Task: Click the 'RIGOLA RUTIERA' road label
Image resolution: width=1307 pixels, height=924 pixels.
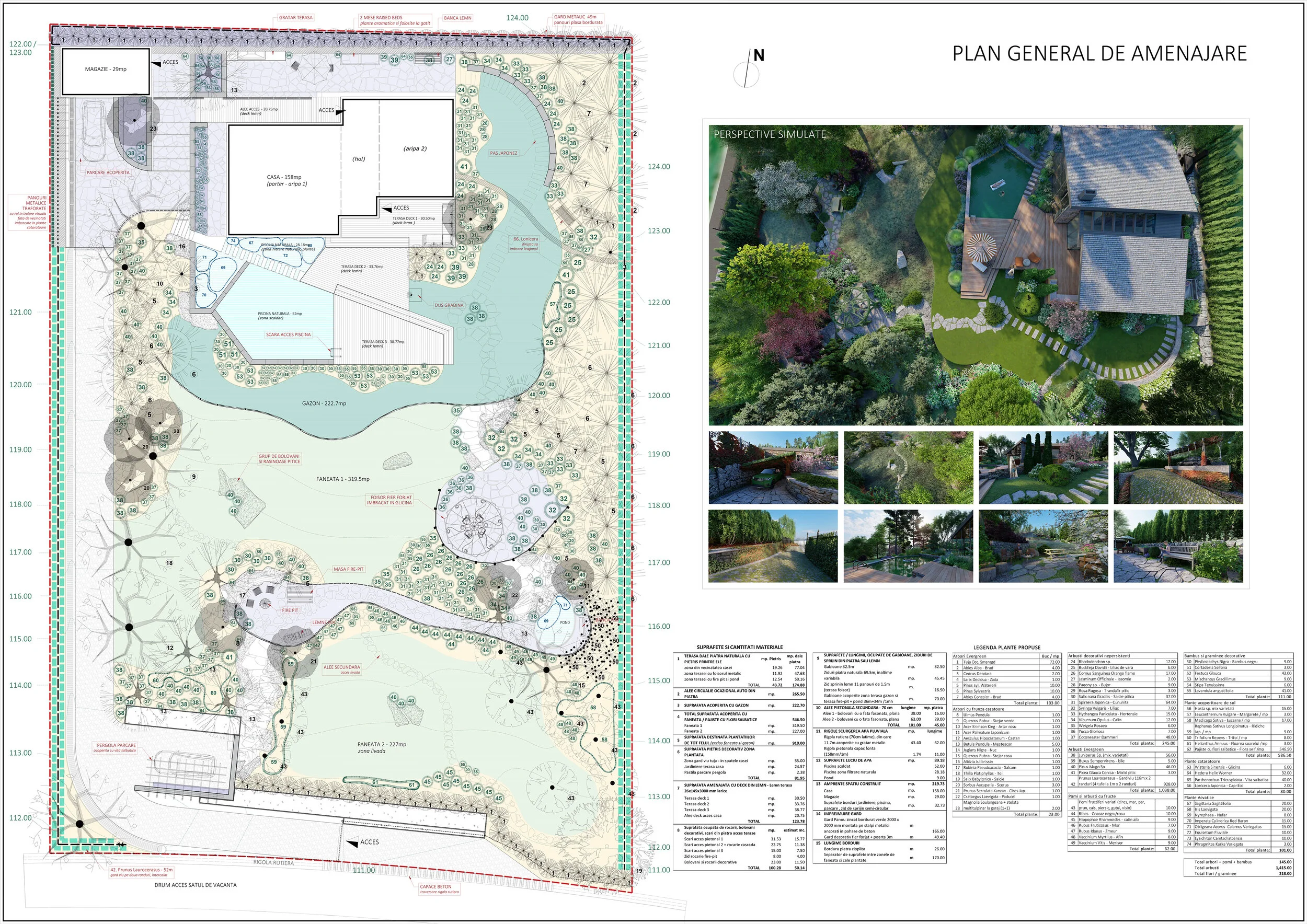Action: pyautogui.click(x=274, y=863)
